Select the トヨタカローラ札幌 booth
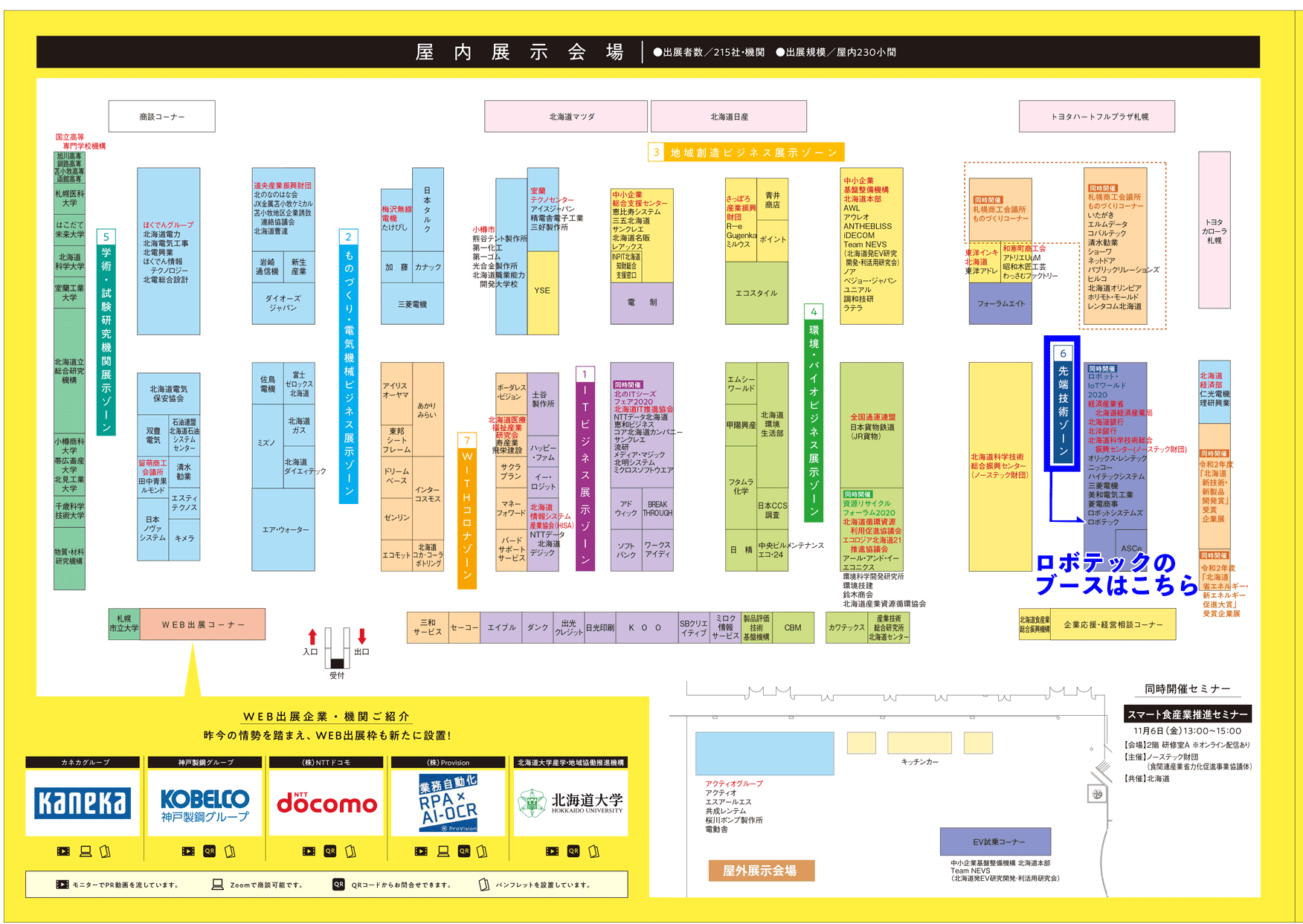1303x924 pixels. 1214,230
